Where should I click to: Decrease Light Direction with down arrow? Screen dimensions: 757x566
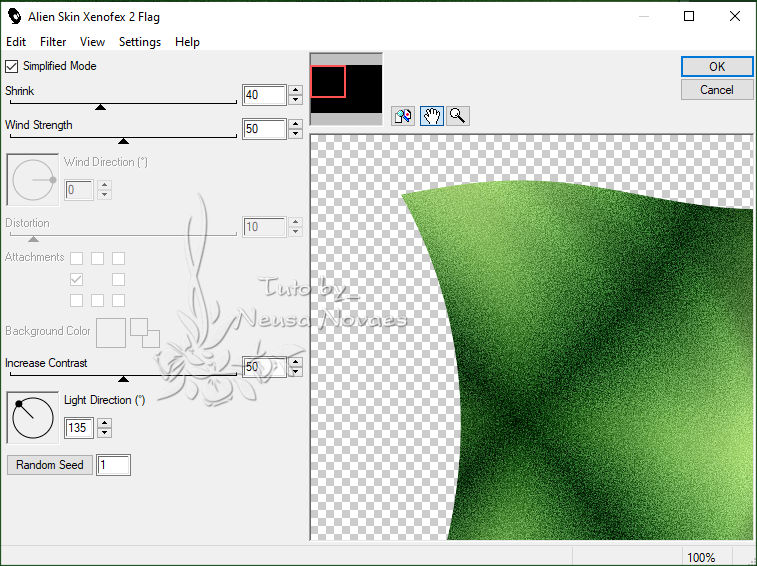tap(104, 433)
